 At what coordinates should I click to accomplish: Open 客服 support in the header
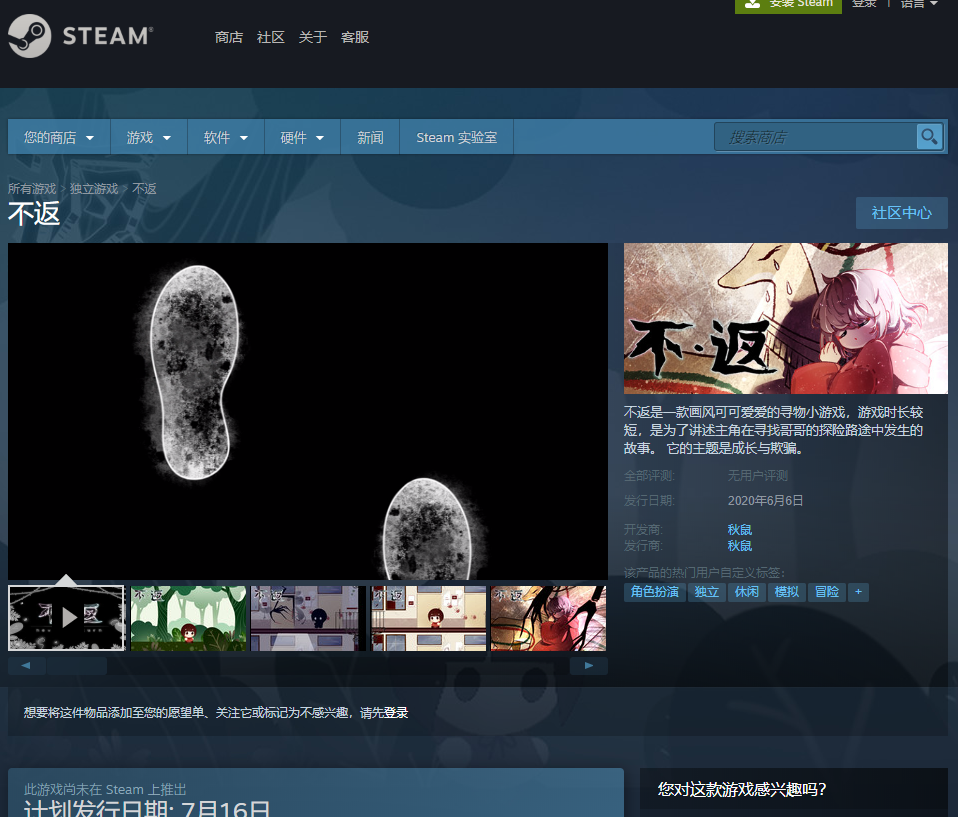pos(355,37)
